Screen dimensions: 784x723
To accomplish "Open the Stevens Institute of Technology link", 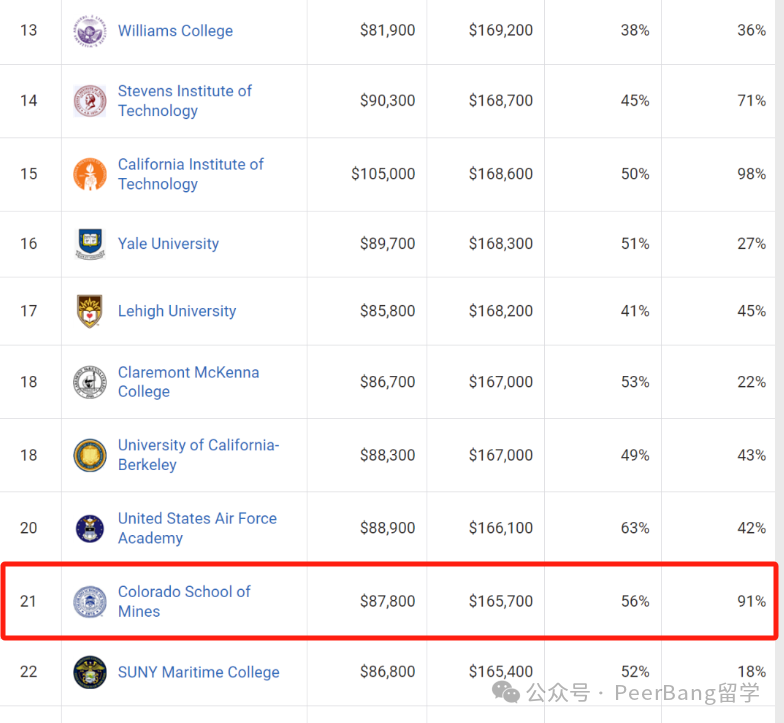I will 184,101.
